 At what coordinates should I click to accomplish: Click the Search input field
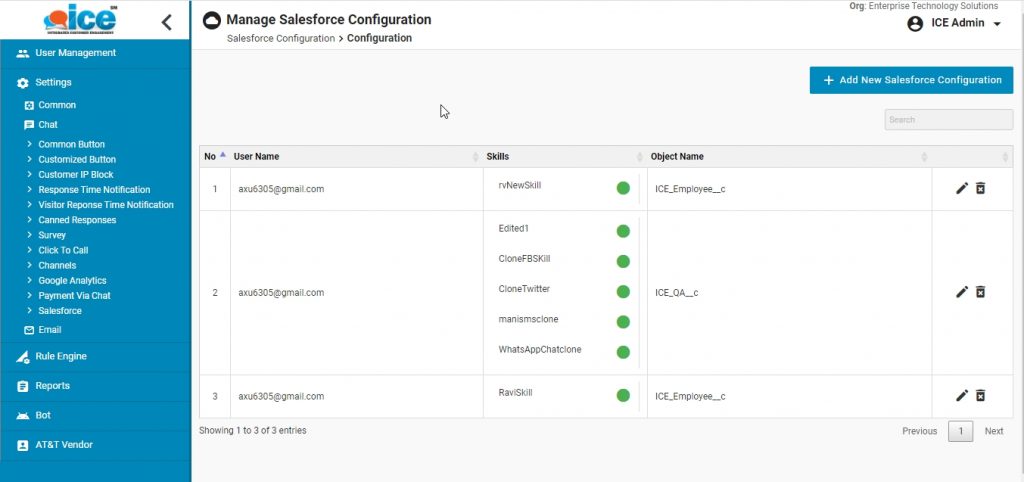point(948,120)
